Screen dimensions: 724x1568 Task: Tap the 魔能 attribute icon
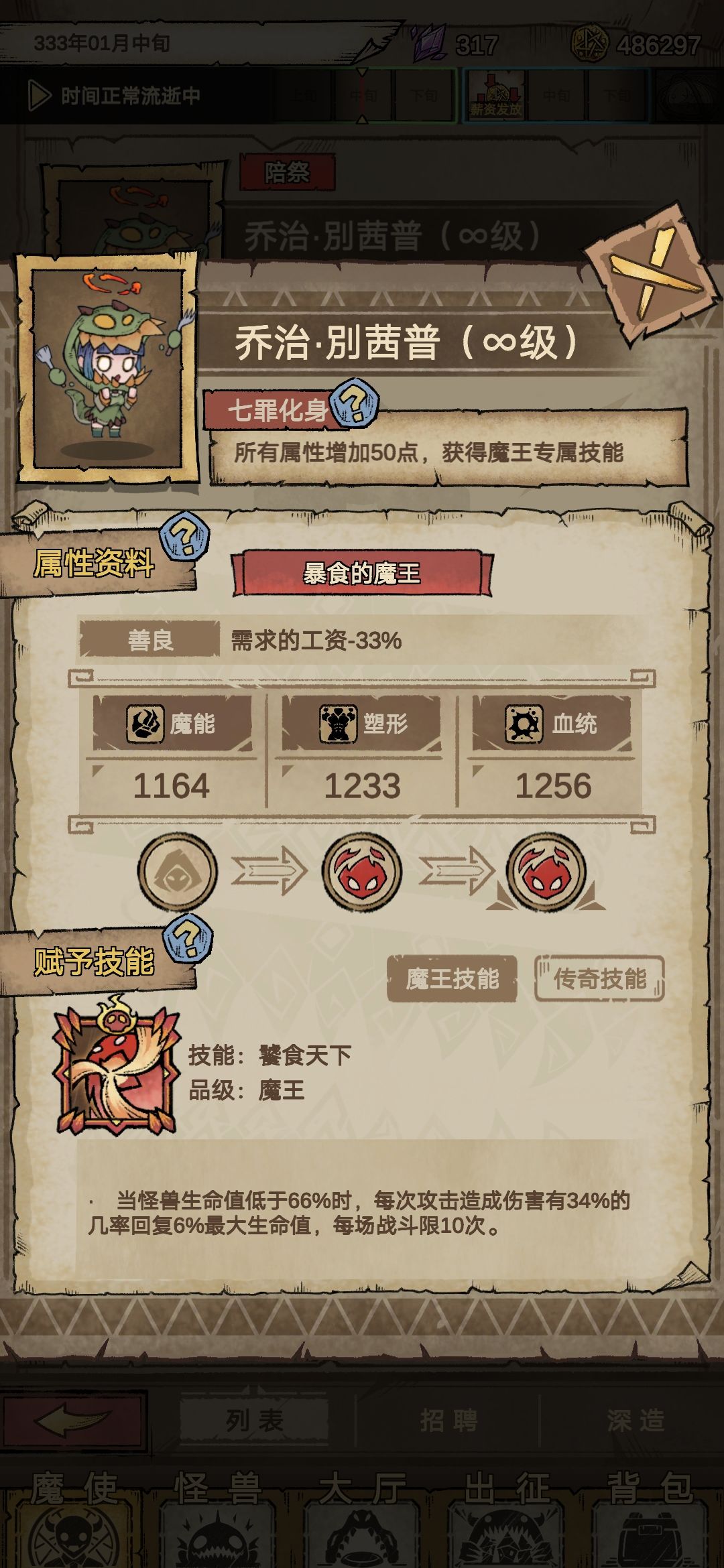click(145, 724)
